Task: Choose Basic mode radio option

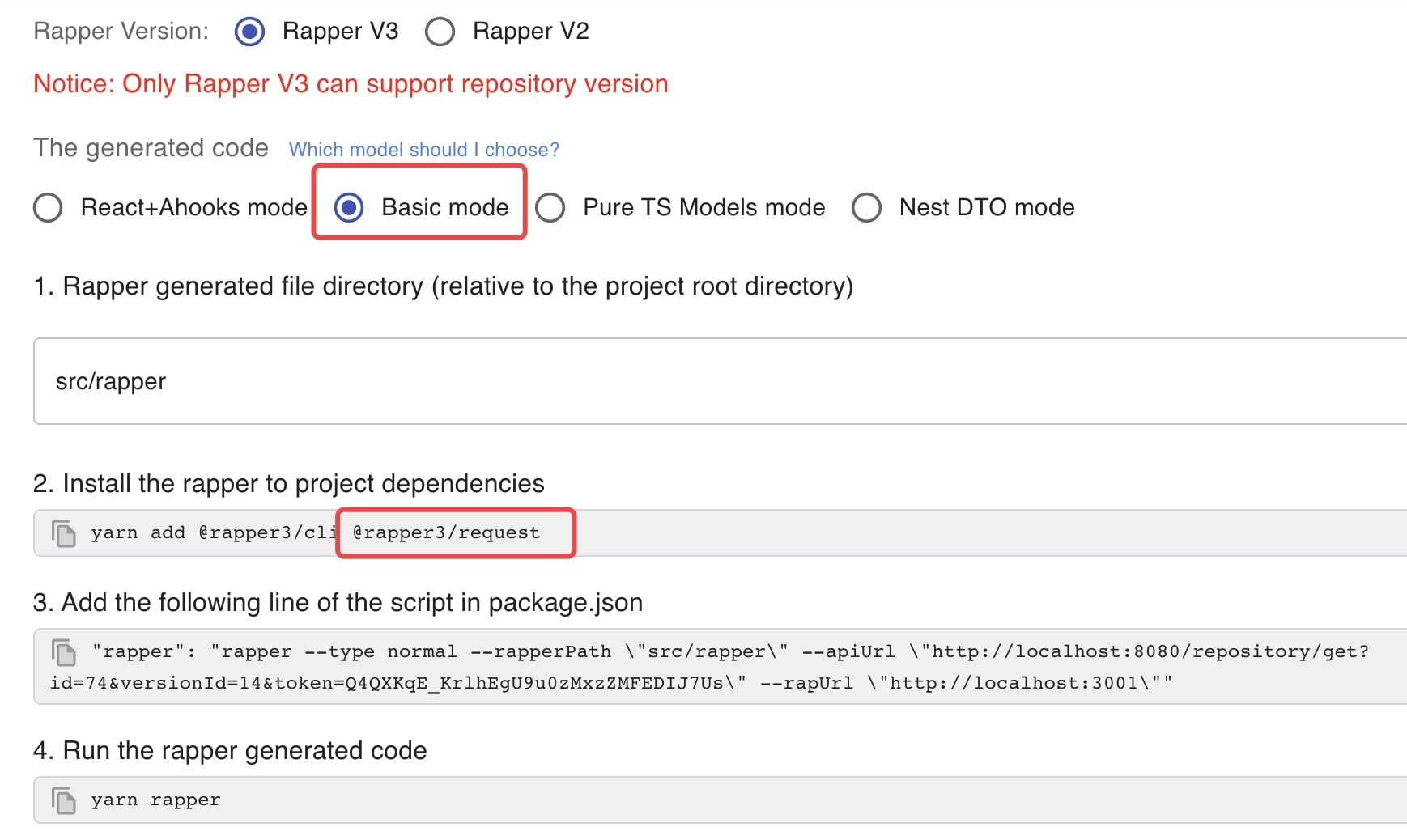Action: tap(349, 207)
